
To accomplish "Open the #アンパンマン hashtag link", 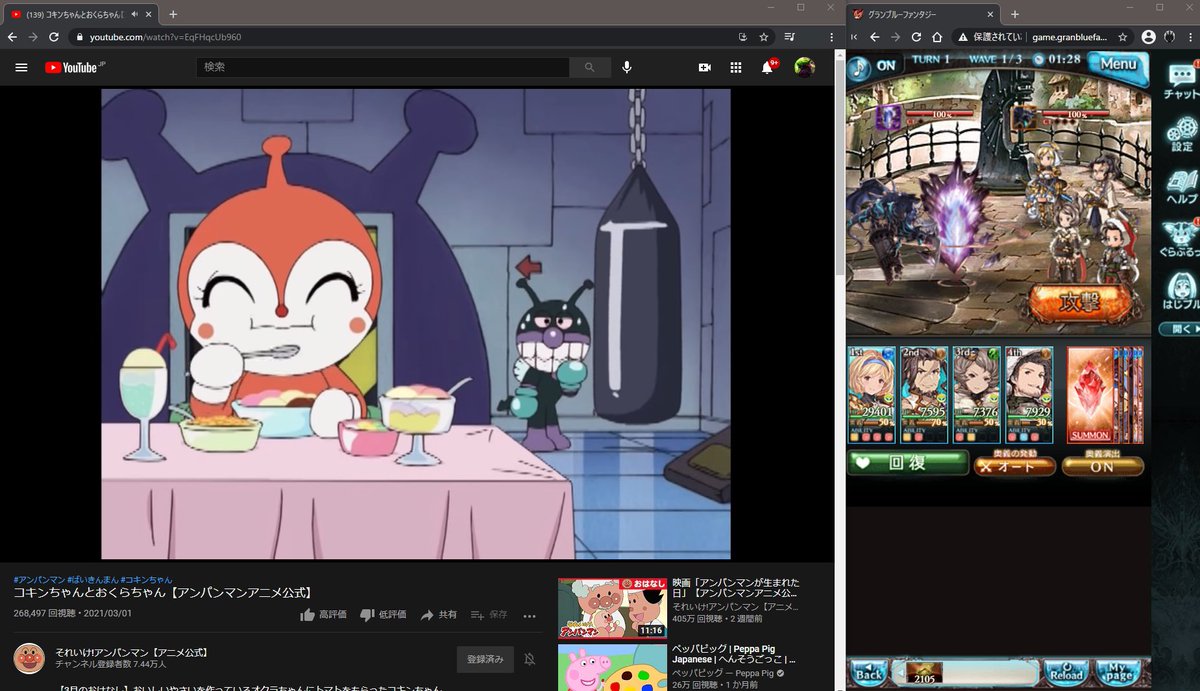I will [39, 579].
